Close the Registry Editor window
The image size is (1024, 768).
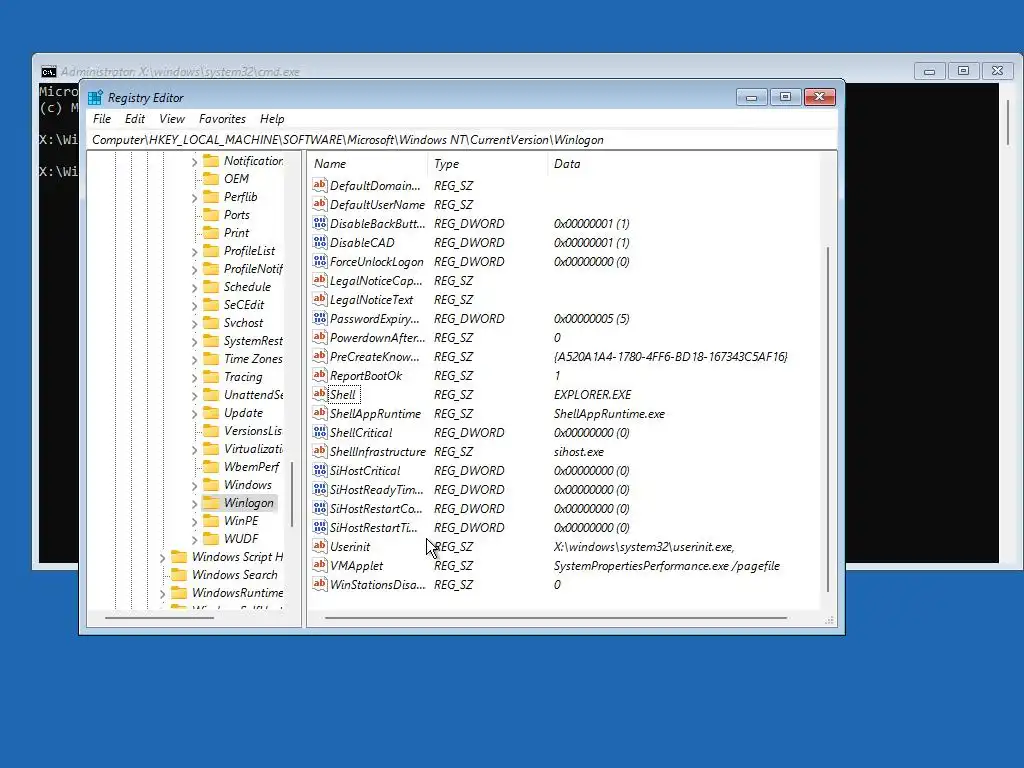[820, 97]
